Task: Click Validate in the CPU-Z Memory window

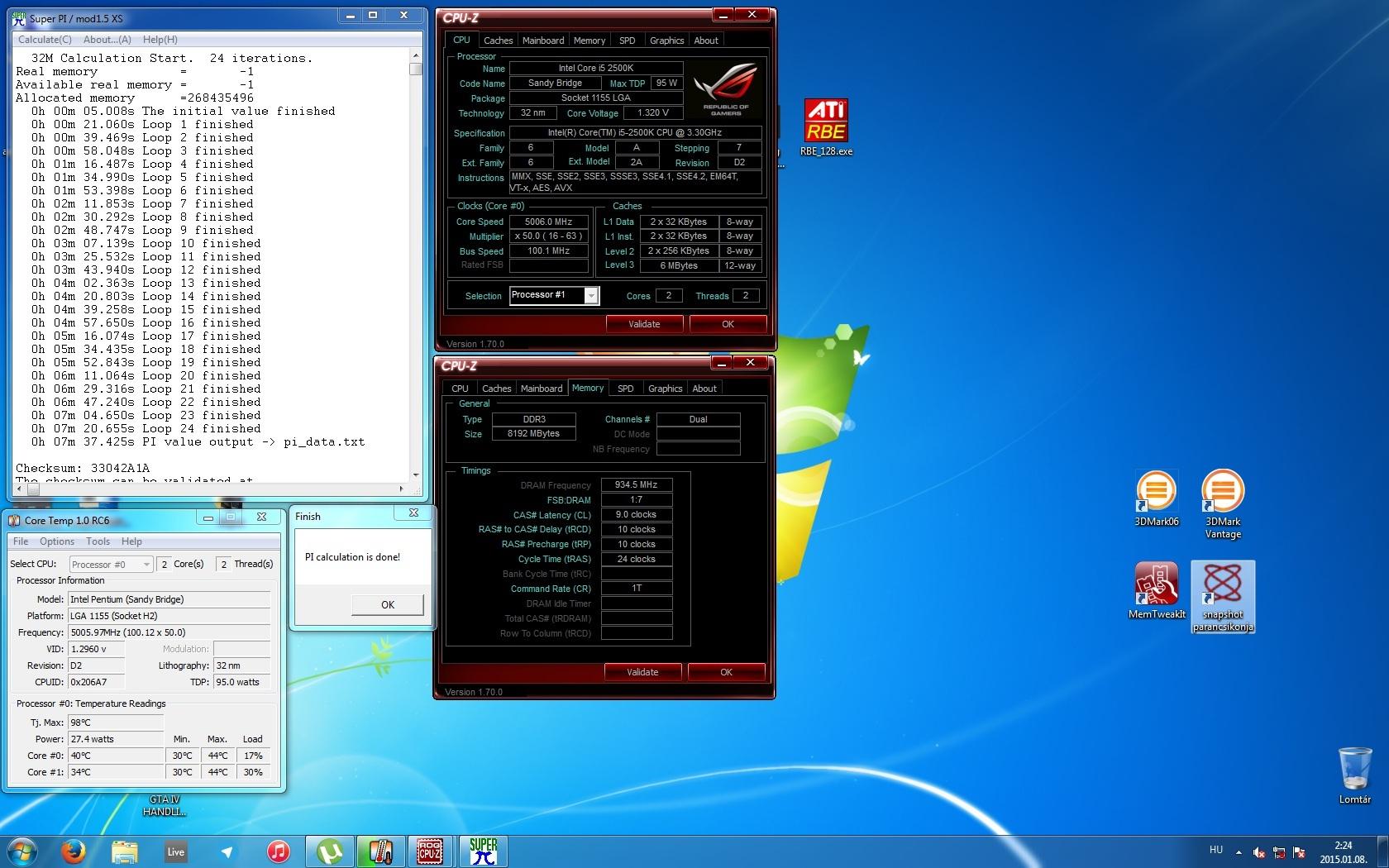Action: tap(642, 672)
